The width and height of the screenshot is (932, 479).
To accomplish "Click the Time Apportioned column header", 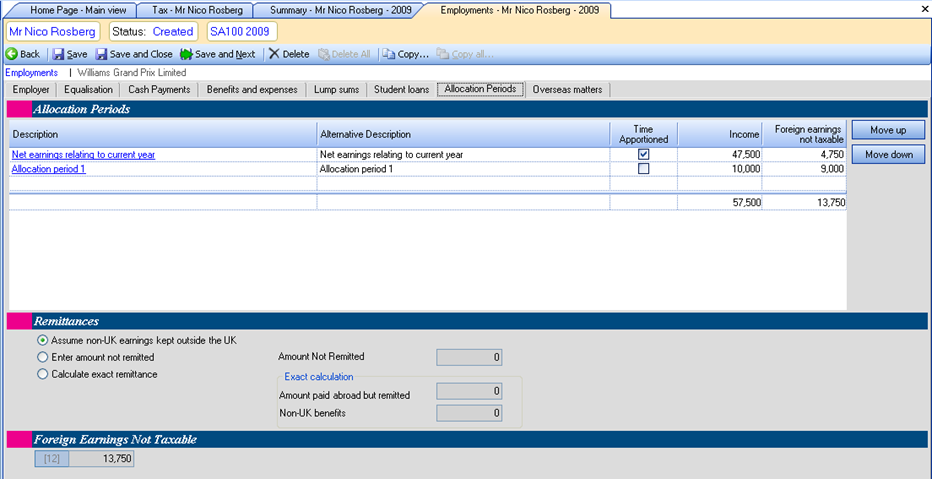I will 644,134.
